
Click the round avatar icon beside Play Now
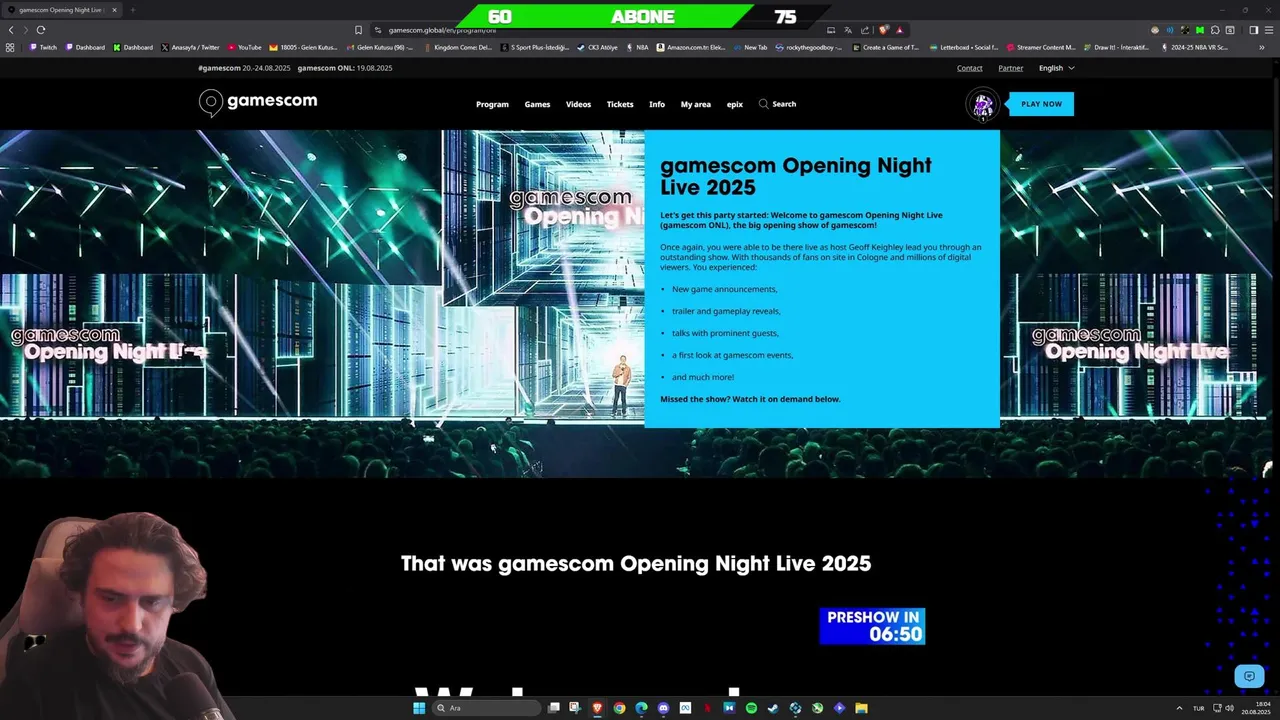tap(983, 104)
